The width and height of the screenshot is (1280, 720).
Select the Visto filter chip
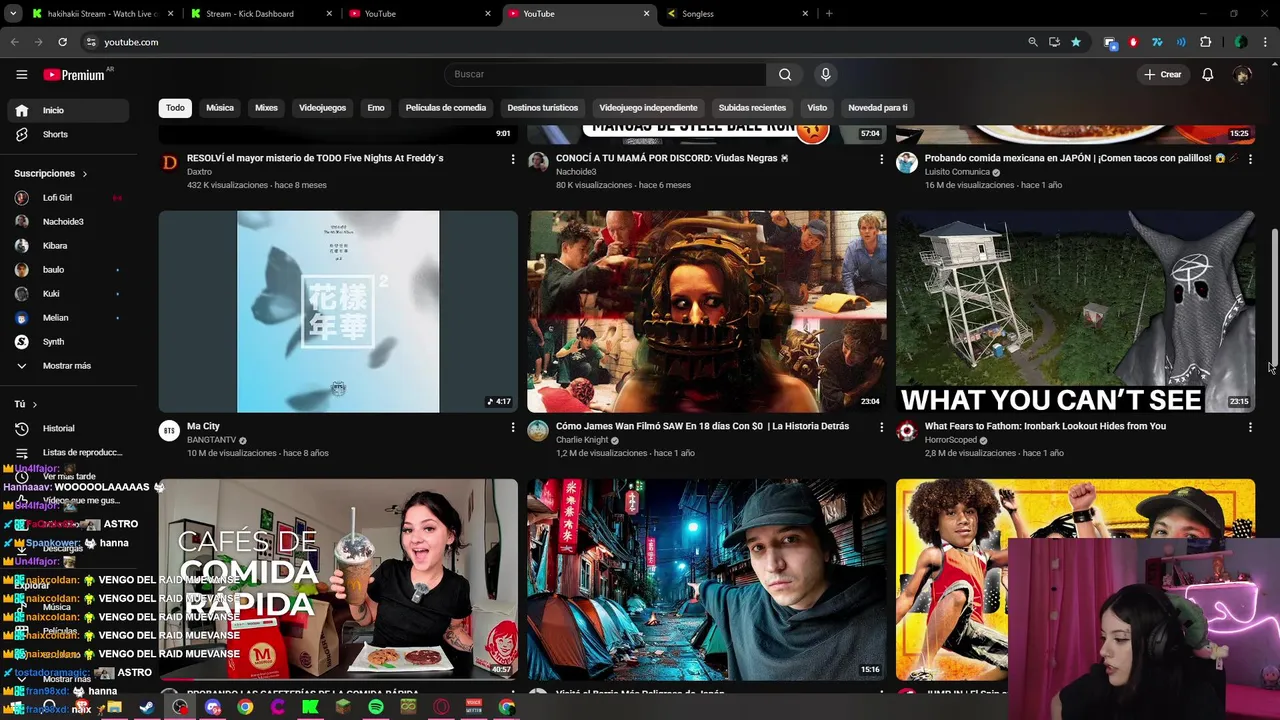pyautogui.click(x=817, y=107)
